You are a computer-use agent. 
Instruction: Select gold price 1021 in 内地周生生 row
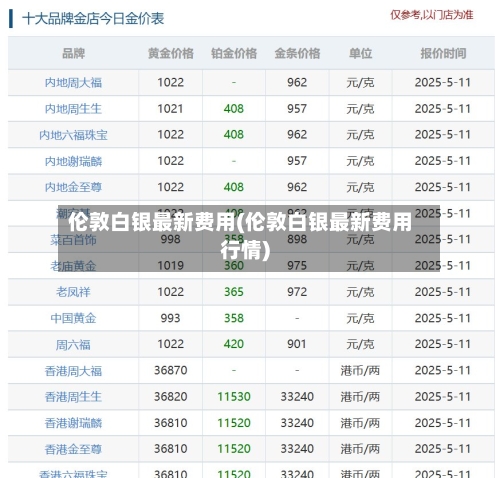[170, 109]
